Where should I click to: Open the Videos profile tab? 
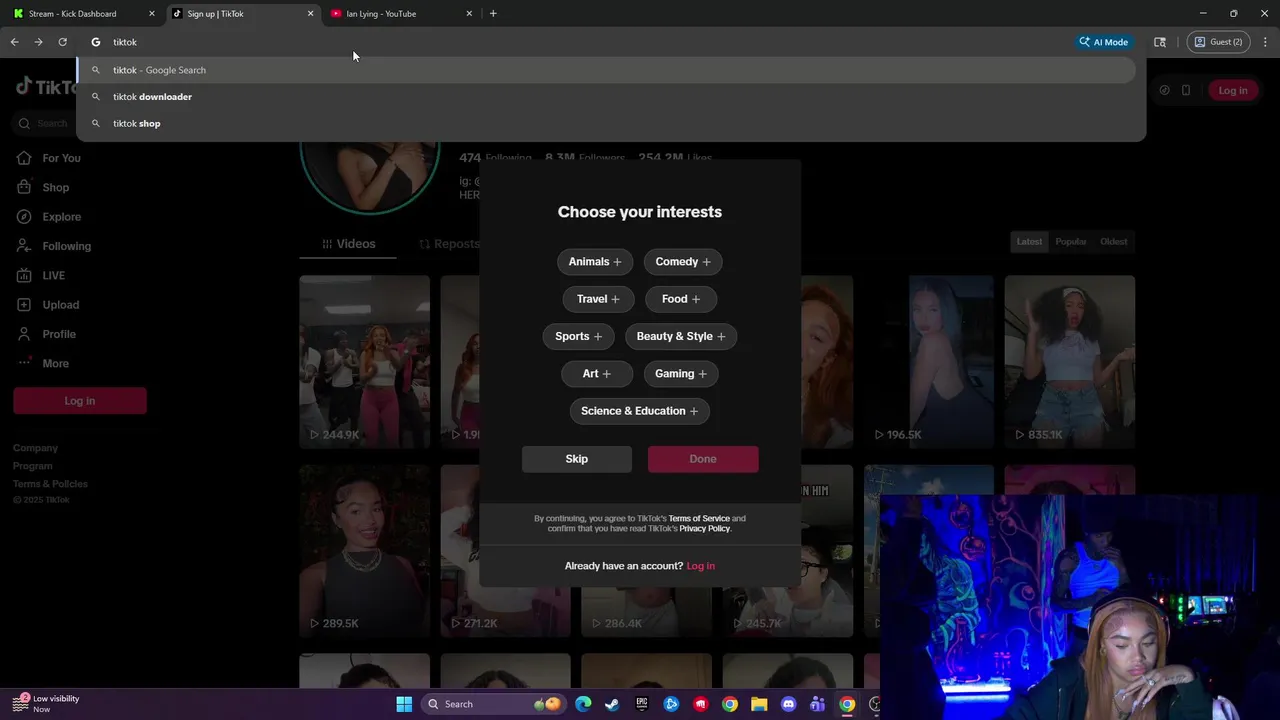coord(348,244)
